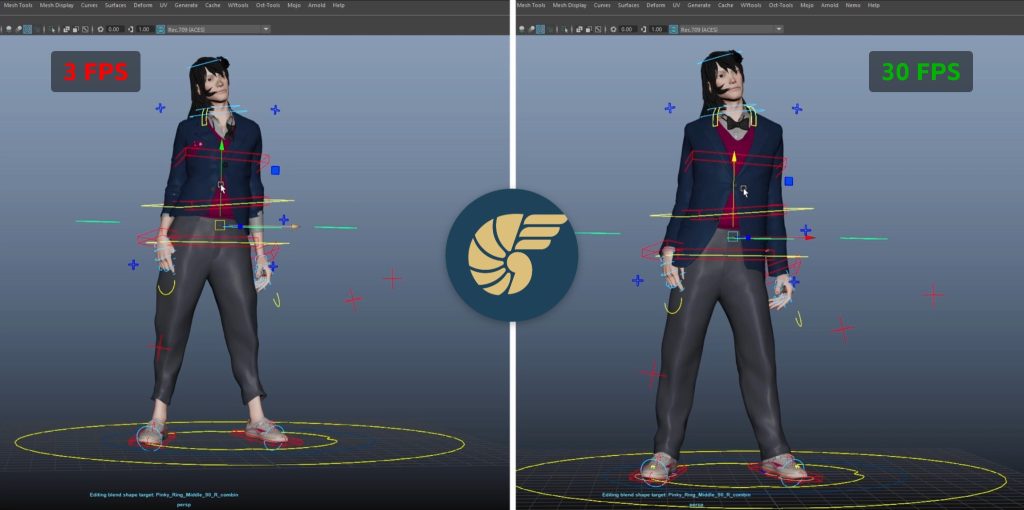Viewport: 1024px width, 510px height.
Task: Open the Arnold menu in left window
Action: tap(317, 5)
